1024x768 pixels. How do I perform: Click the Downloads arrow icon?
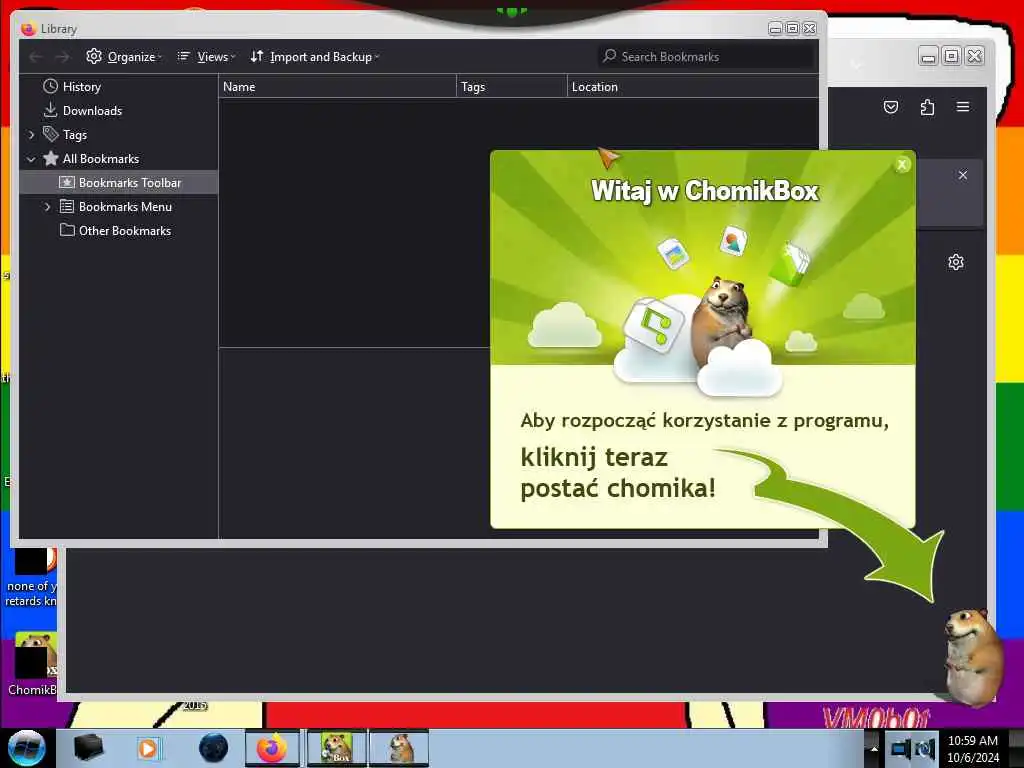click(x=50, y=110)
